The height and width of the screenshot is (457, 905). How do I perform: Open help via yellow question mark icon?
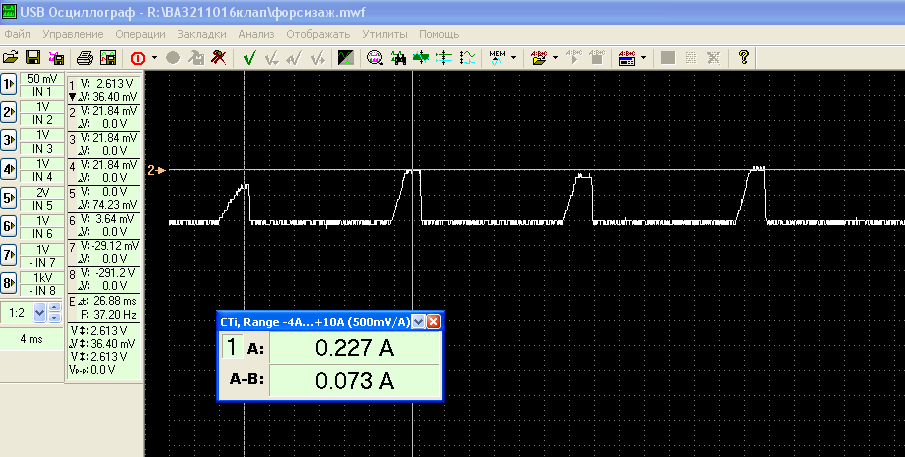[x=744, y=58]
